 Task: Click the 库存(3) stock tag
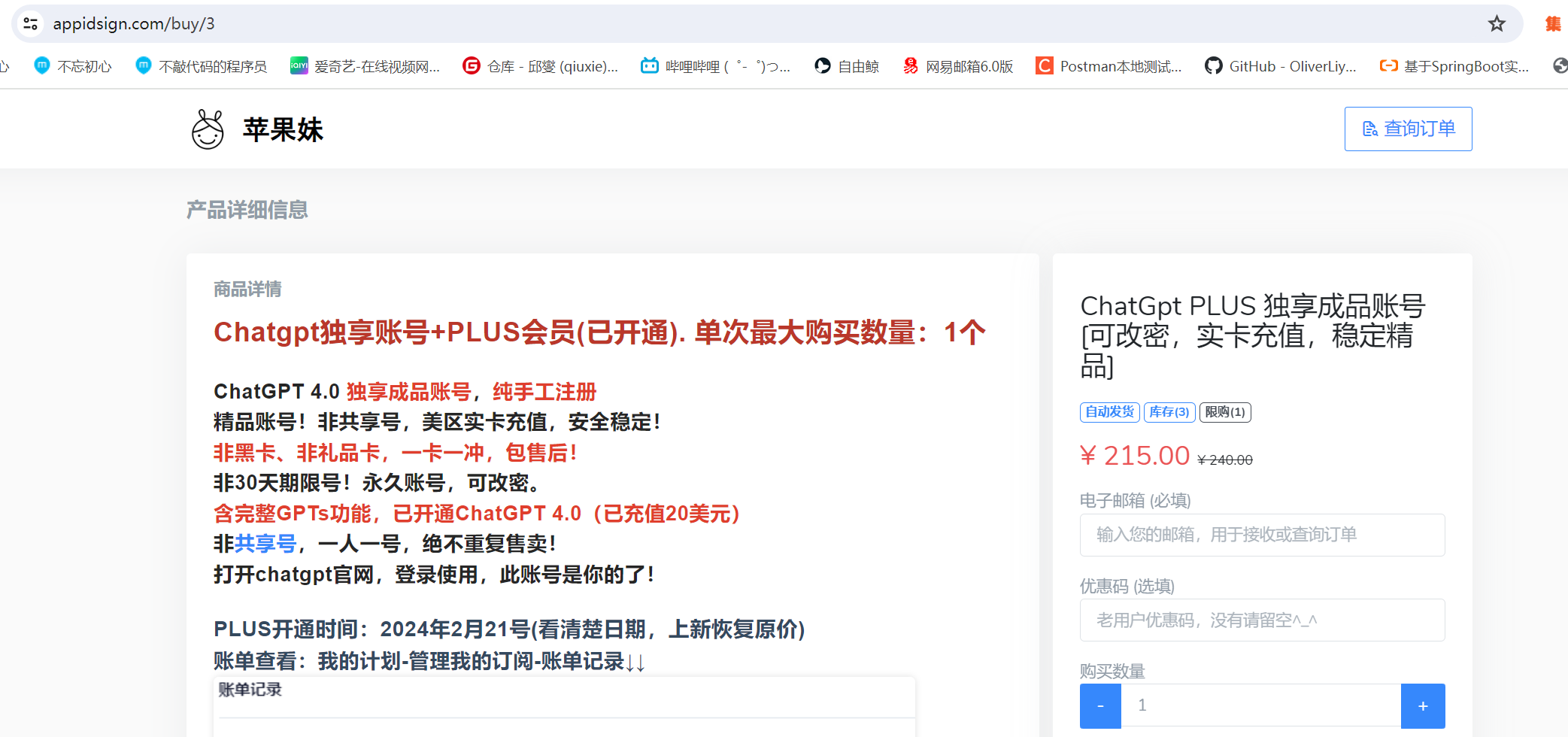click(x=1169, y=412)
